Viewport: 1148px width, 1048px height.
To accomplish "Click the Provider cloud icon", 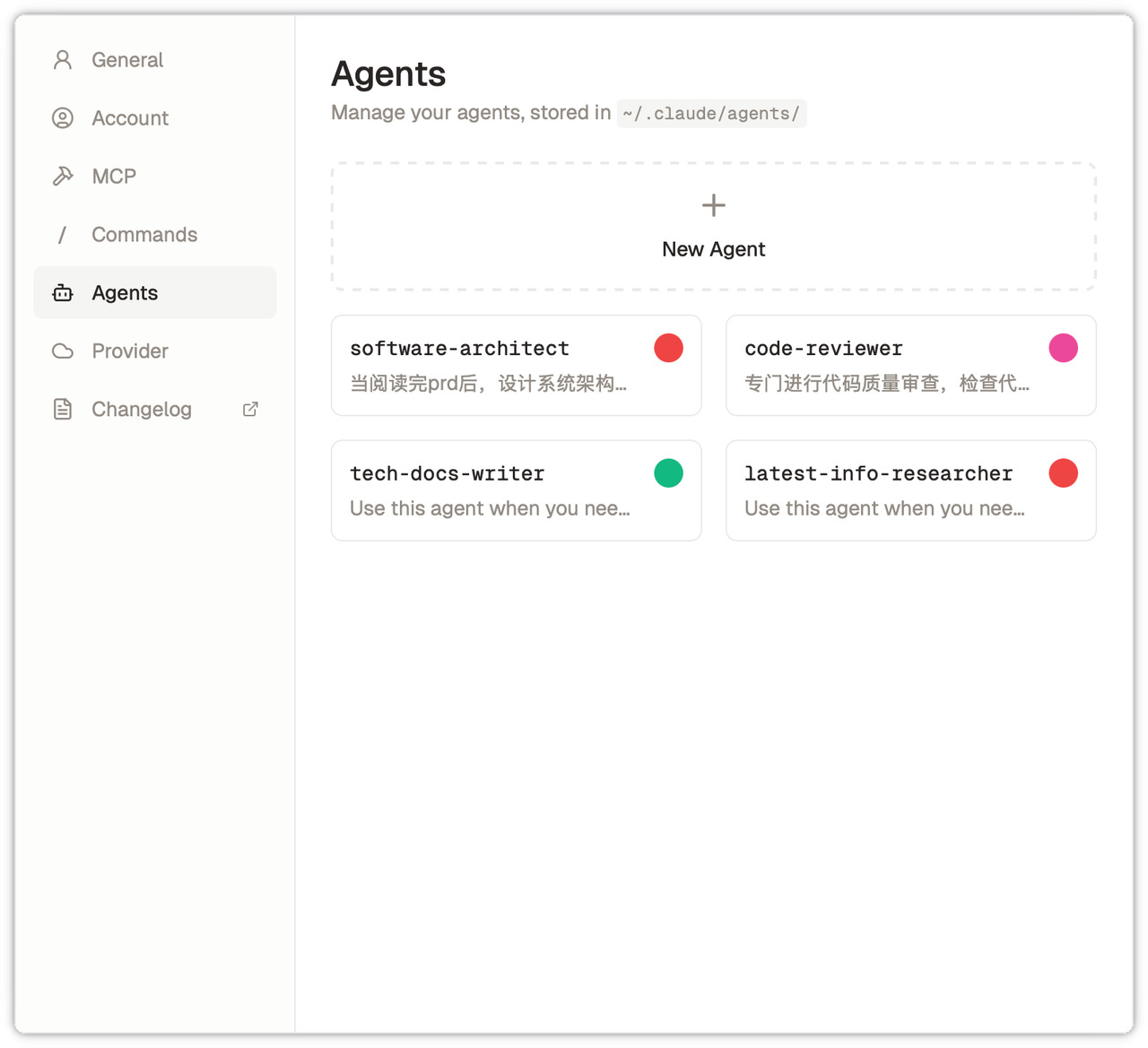I will pos(63,351).
